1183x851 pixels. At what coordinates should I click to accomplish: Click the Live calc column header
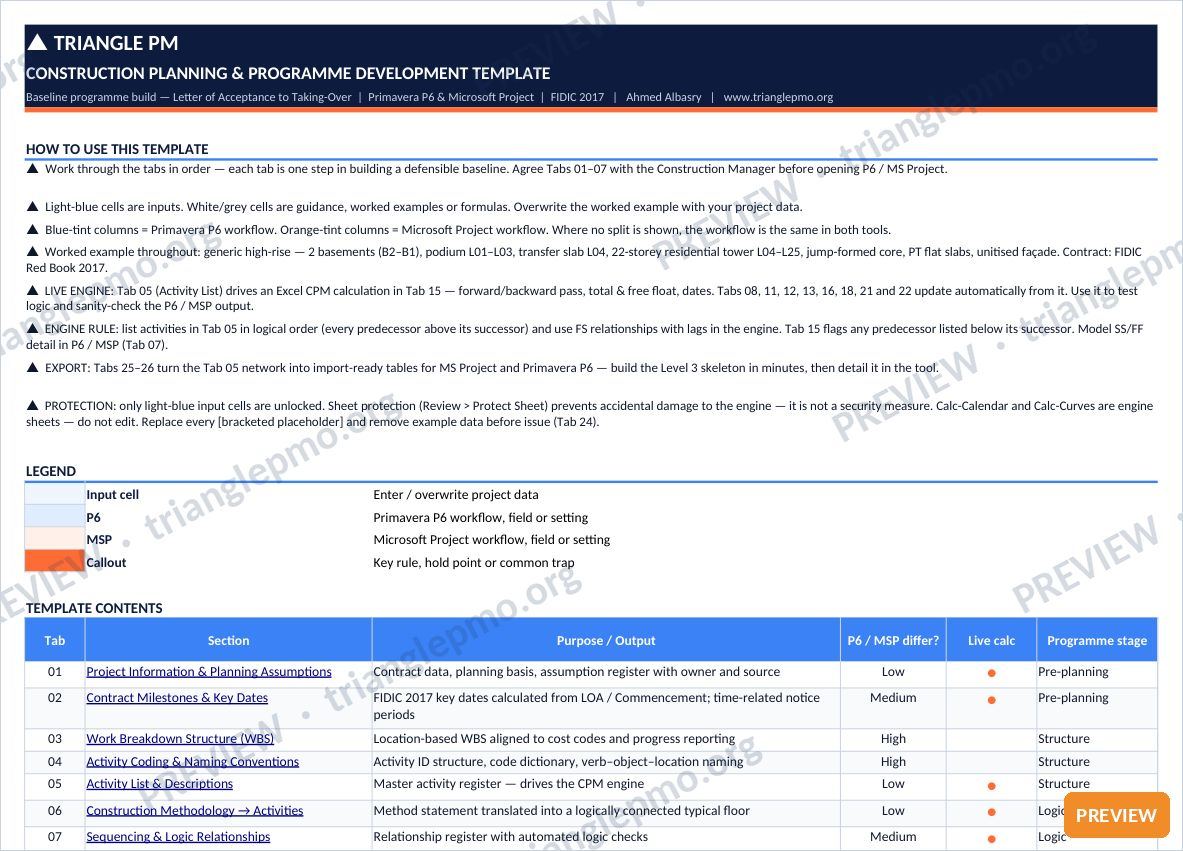(991, 641)
